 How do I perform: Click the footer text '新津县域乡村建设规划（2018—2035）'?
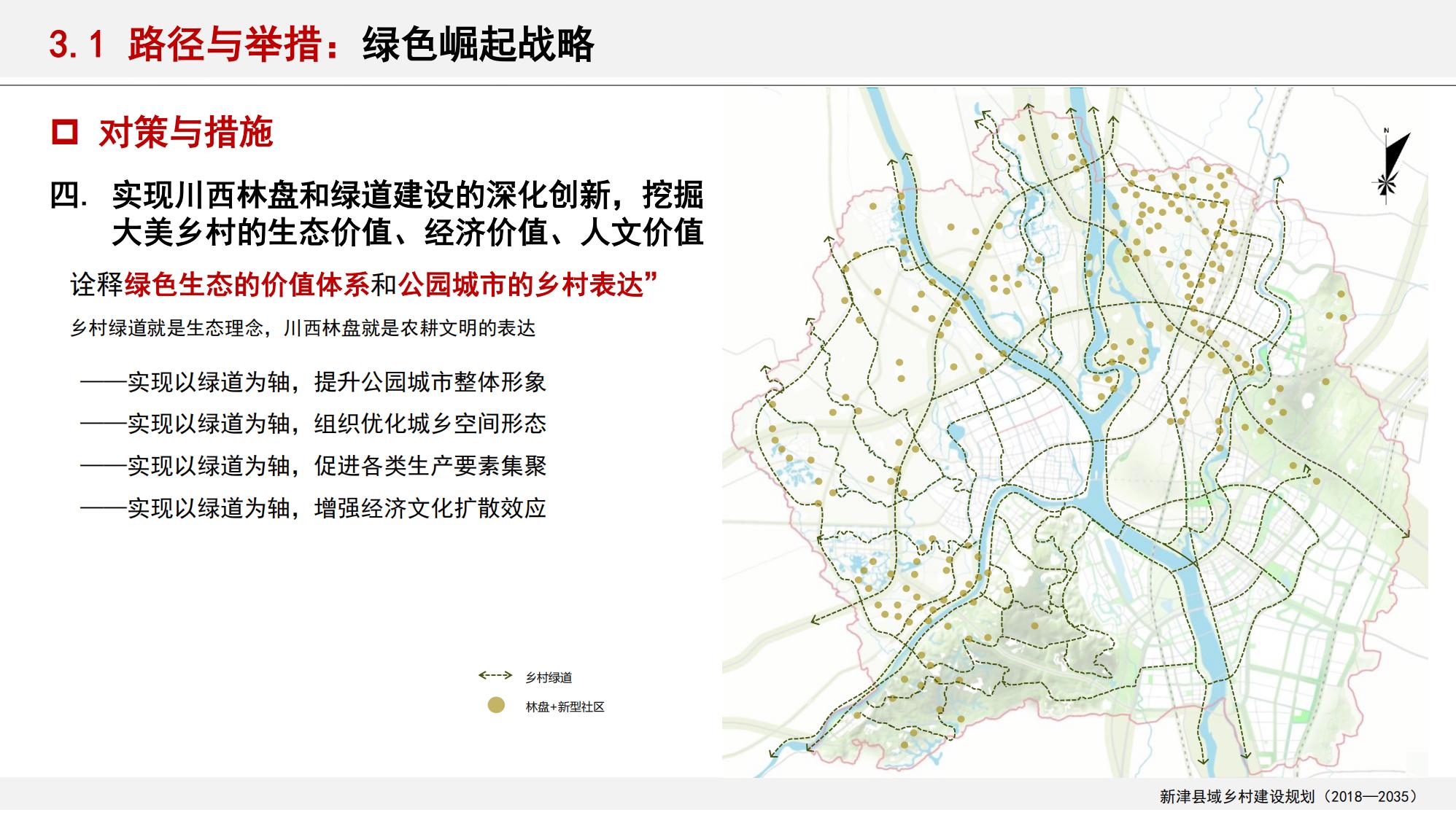(x=1290, y=796)
